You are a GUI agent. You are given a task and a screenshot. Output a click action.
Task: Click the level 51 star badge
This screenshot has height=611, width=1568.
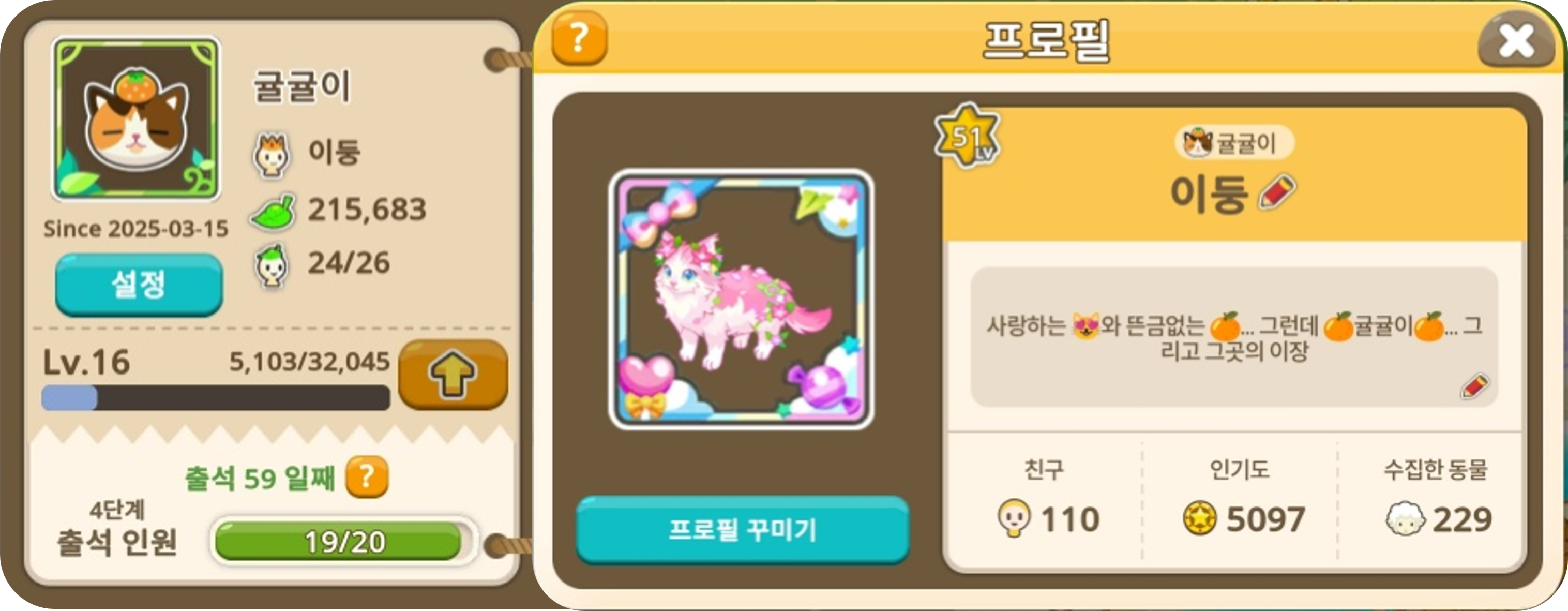968,137
